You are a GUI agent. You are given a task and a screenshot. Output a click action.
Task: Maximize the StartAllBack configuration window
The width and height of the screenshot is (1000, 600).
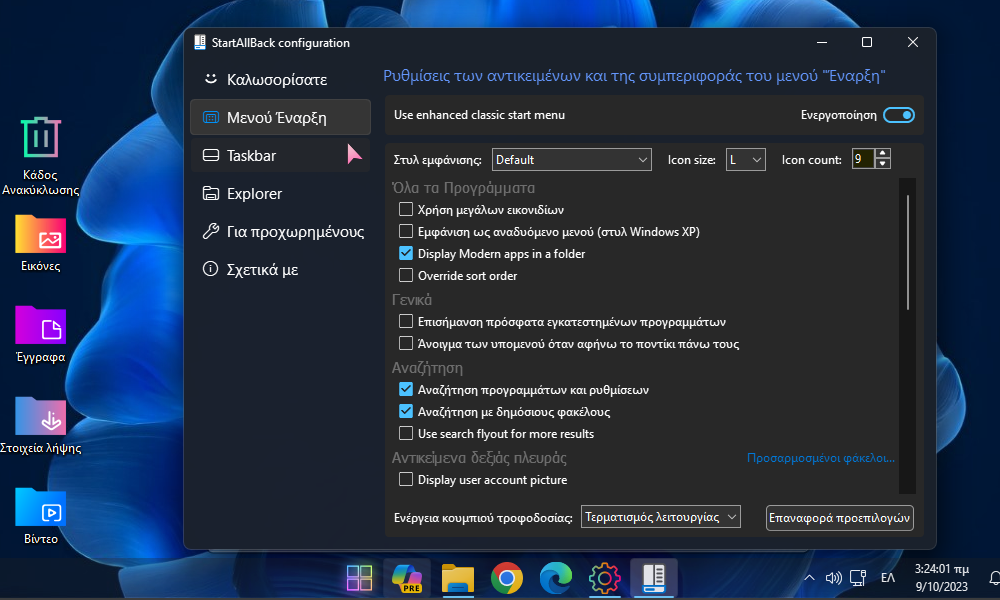(x=867, y=42)
